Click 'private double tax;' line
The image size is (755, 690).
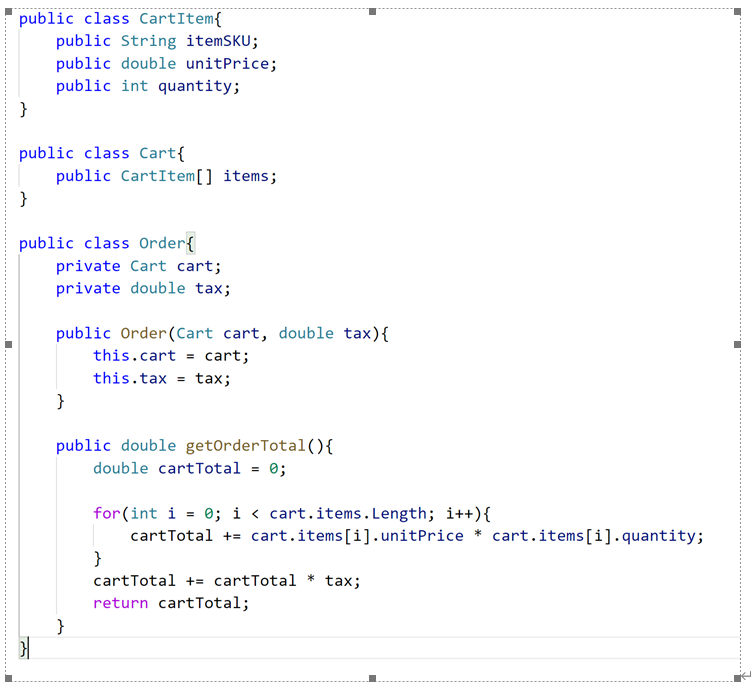click(143, 288)
